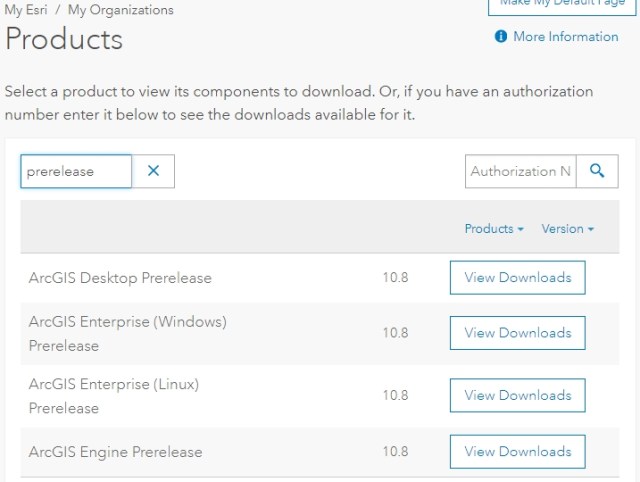Image resolution: width=640 pixels, height=482 pixels.
Task: Clear the prerelease search with the X icon
Action: (153, 171)
